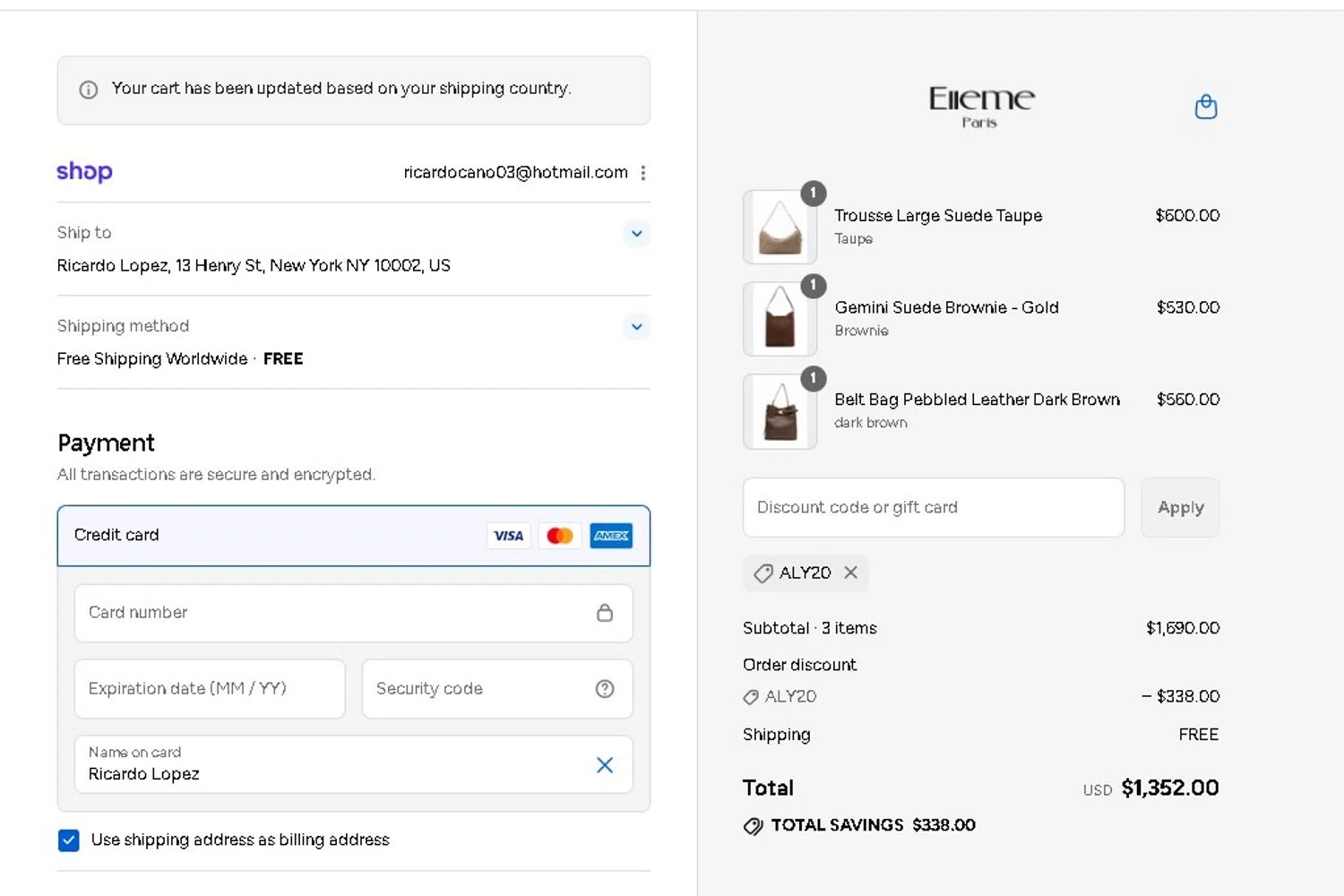Click the Shop Pay logo
This screenshot has width=1344, height=896.
click(84, 171)
